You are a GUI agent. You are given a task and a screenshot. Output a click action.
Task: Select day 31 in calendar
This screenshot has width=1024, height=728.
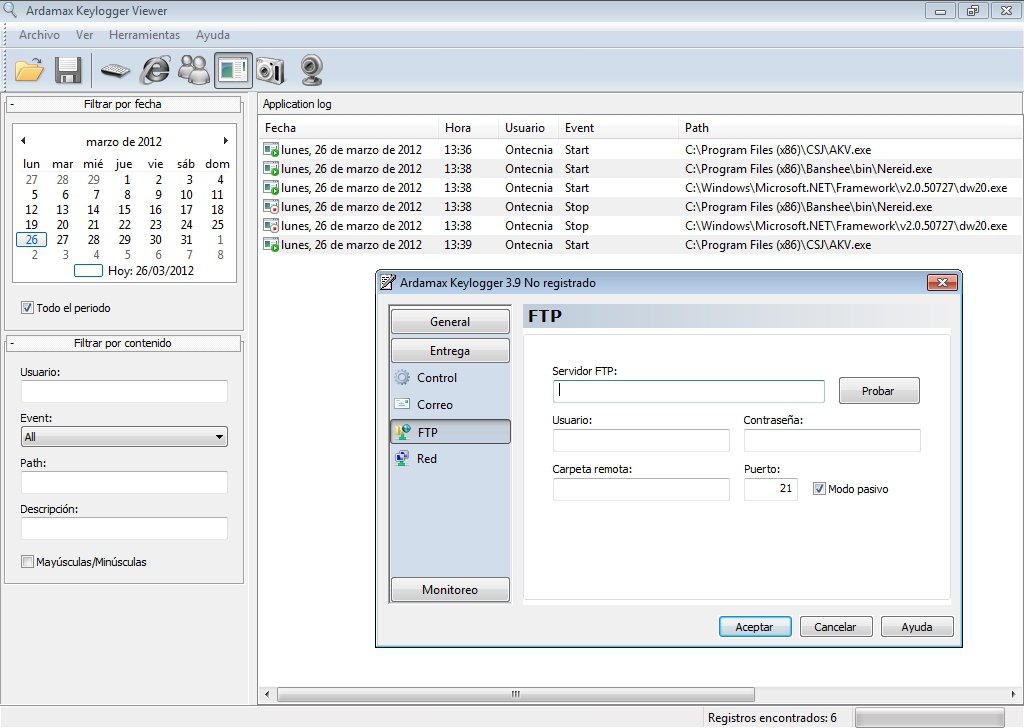pyautogui.click(x=186, y=240)
